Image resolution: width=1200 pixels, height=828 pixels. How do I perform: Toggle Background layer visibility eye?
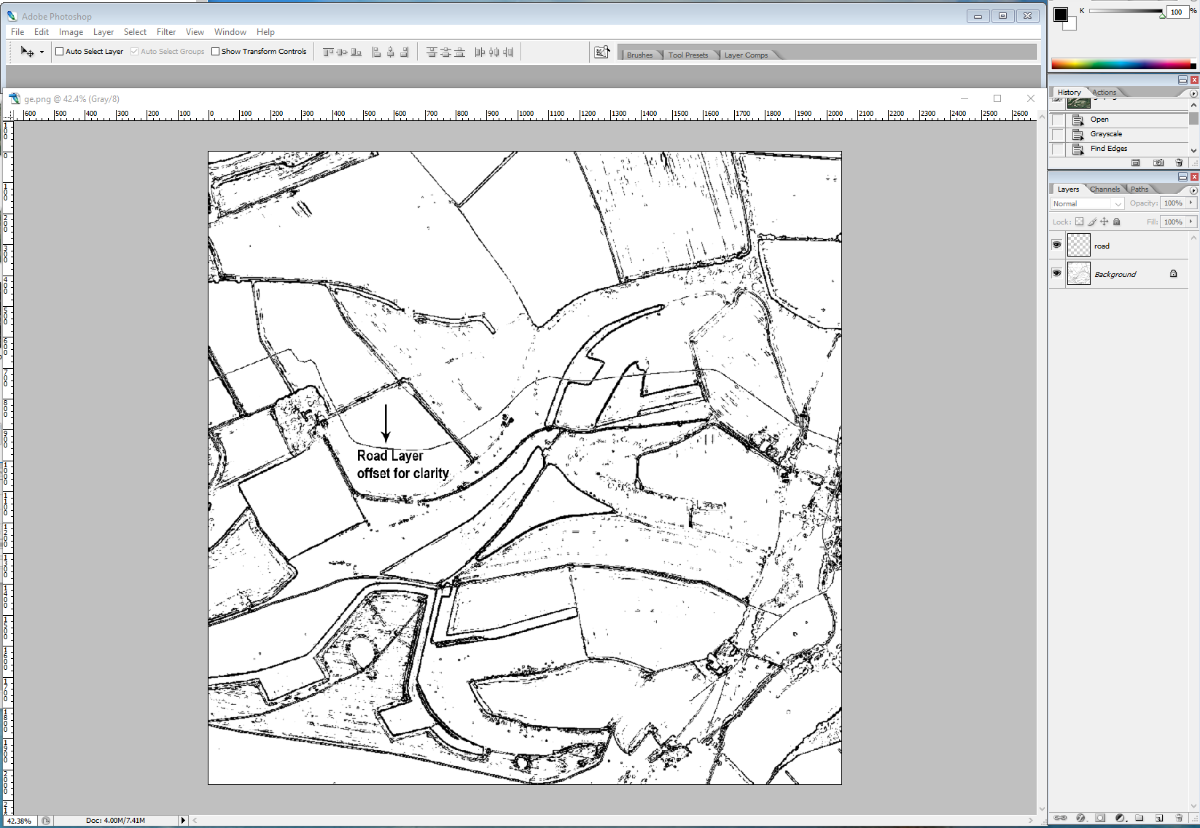click(x=1056, y=273)
